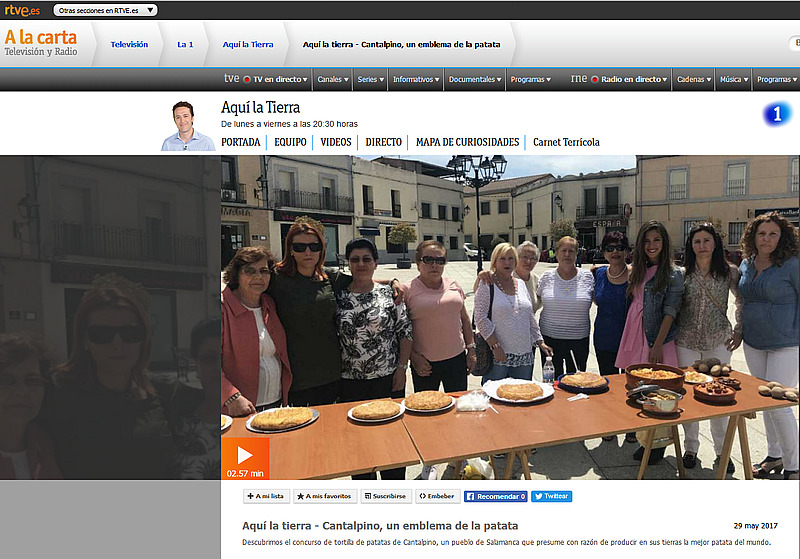800x559 pixels.
Task: Open TV en directo dropdown
Action: [x=277, y=79]
